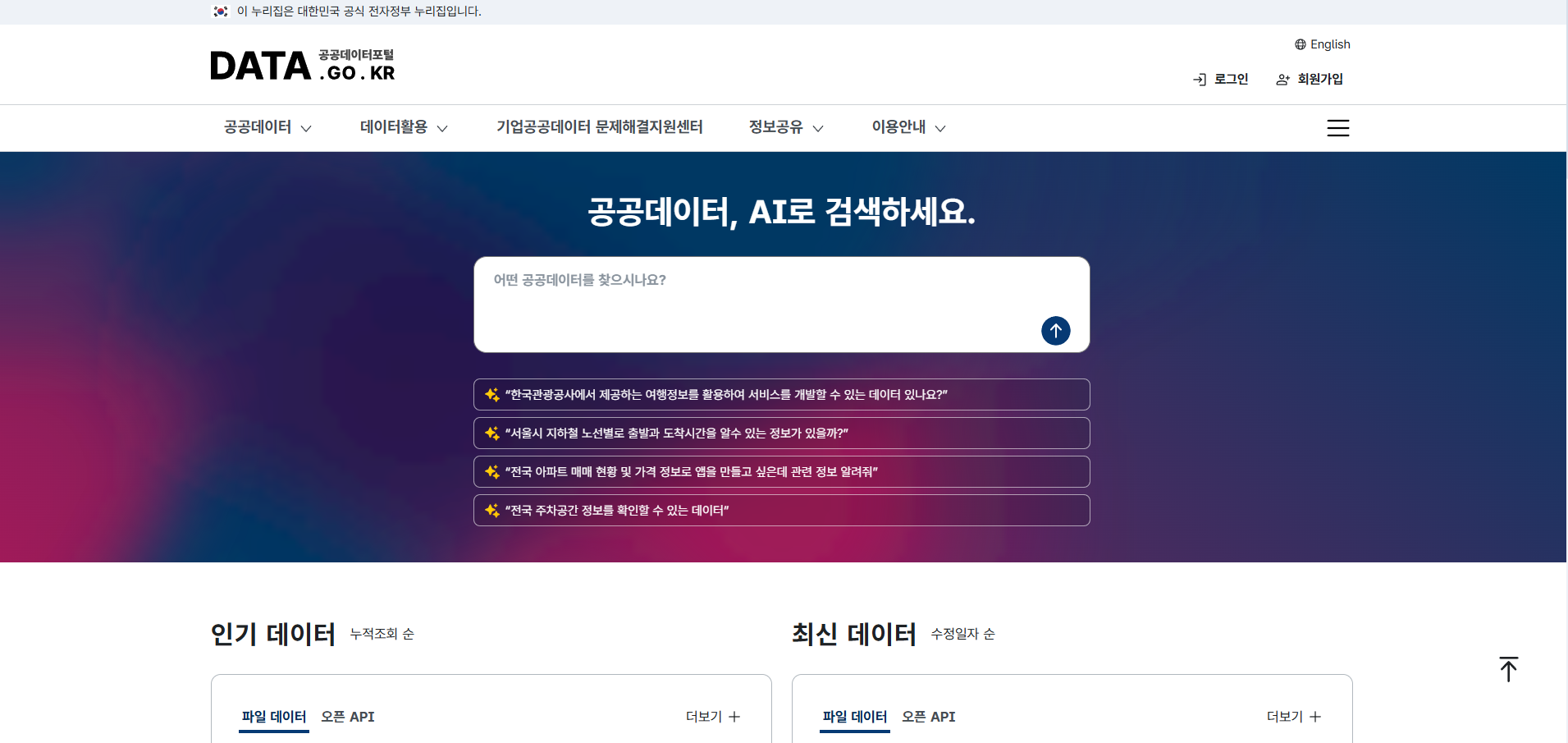Click plus icon next to 더보기 in 인기 데이터
This screenshot has width=1568, height=743.
tap(734, 717)
